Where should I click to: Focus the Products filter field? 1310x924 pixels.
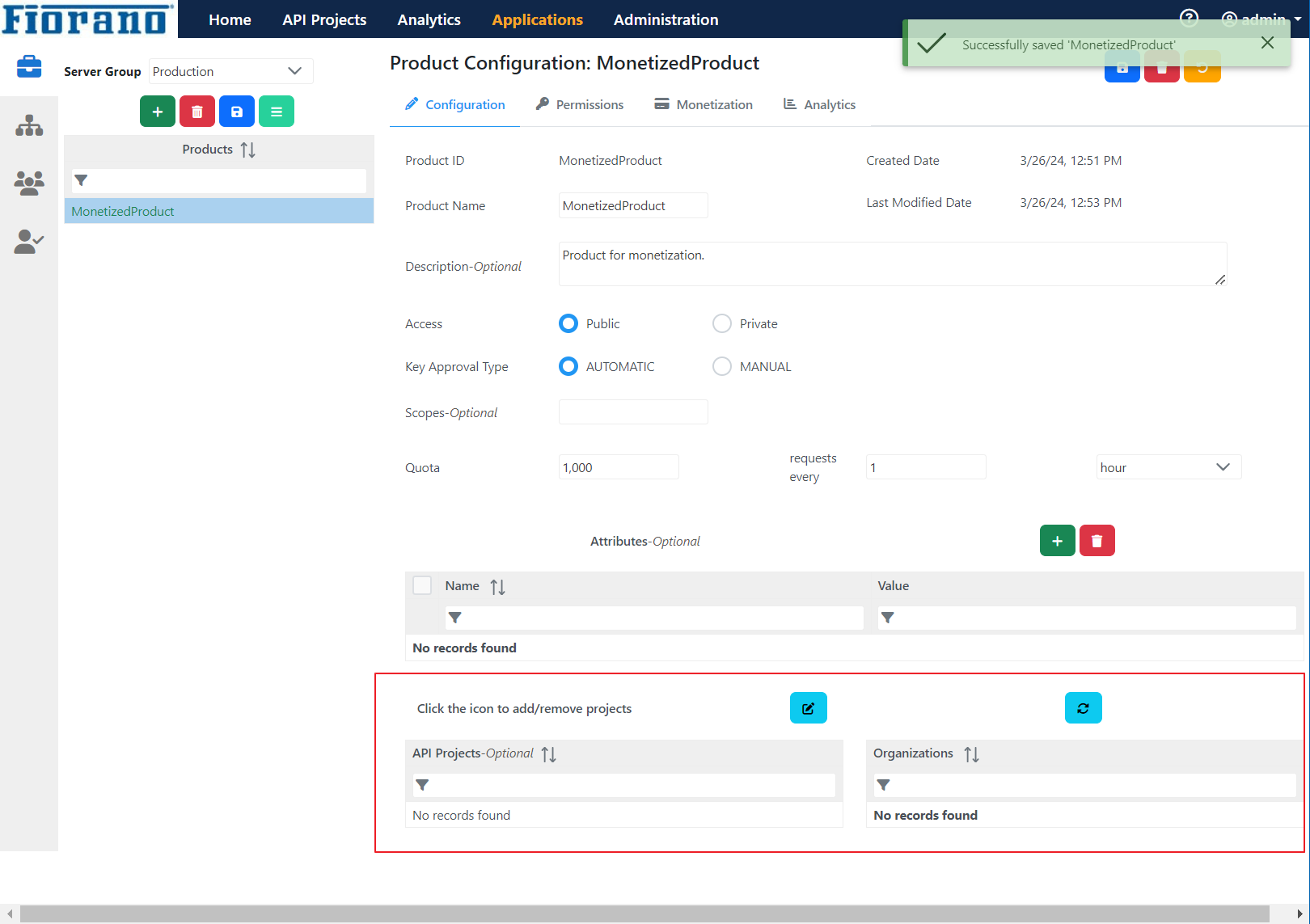(219, 180)
